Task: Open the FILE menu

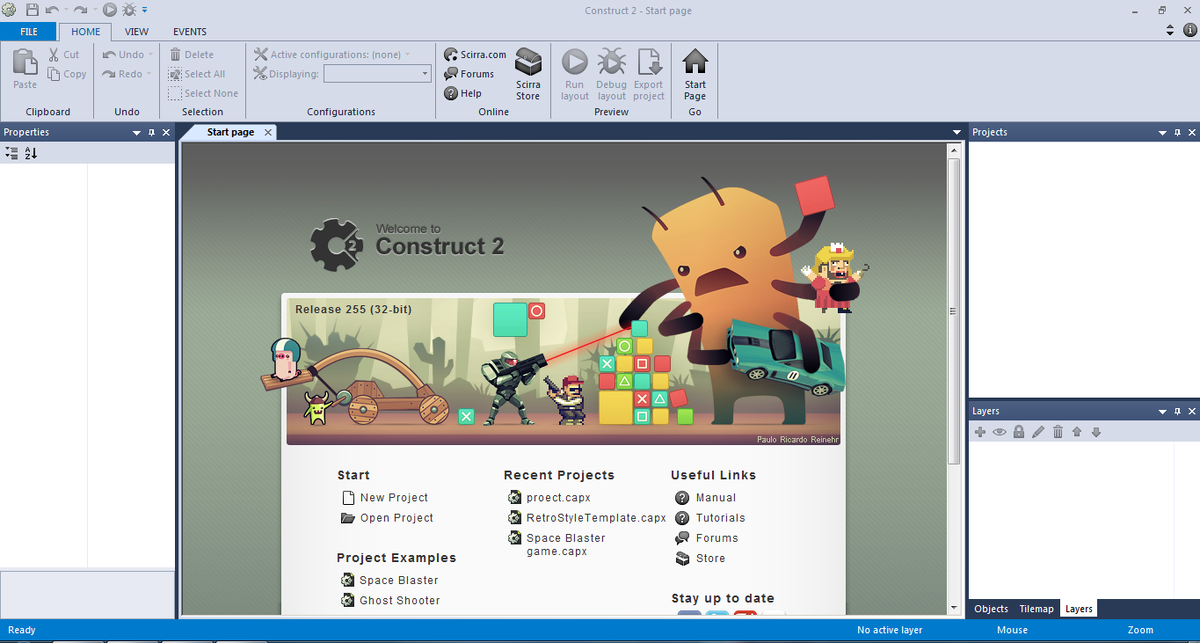Action: (29, 32)
